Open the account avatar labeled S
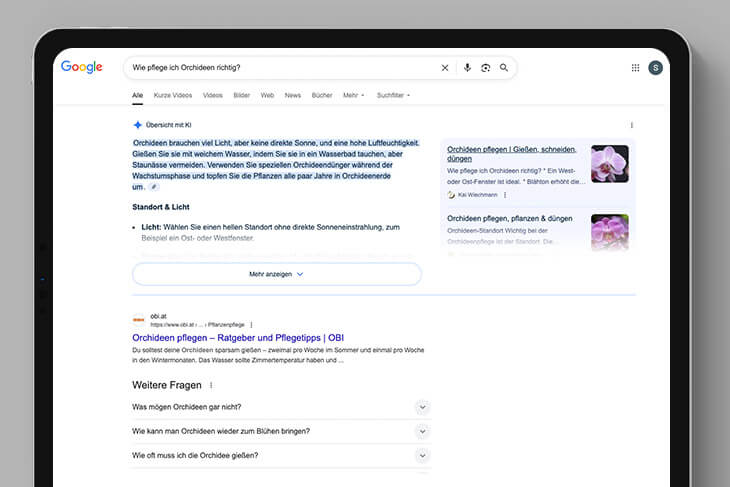 point(655,68)
